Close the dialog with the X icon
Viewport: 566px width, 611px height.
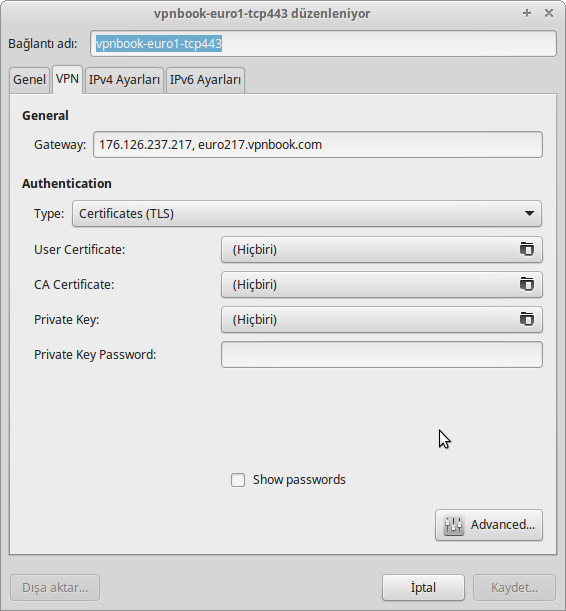click(549, 13)
